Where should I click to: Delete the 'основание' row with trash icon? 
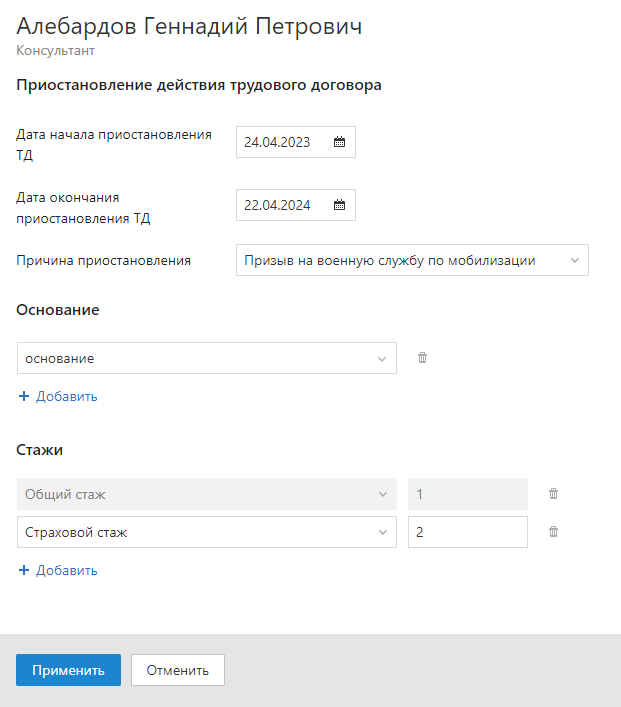tap(423, 358)
